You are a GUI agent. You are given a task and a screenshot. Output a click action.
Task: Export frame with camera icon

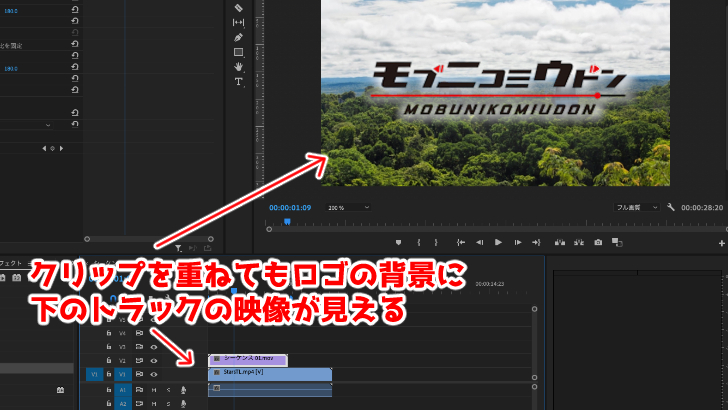pyautogui.click(x=598, y=242)
